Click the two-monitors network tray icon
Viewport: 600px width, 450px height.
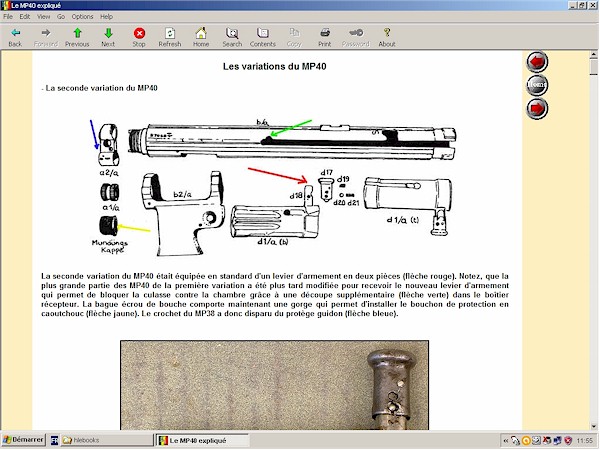(558, 441)
